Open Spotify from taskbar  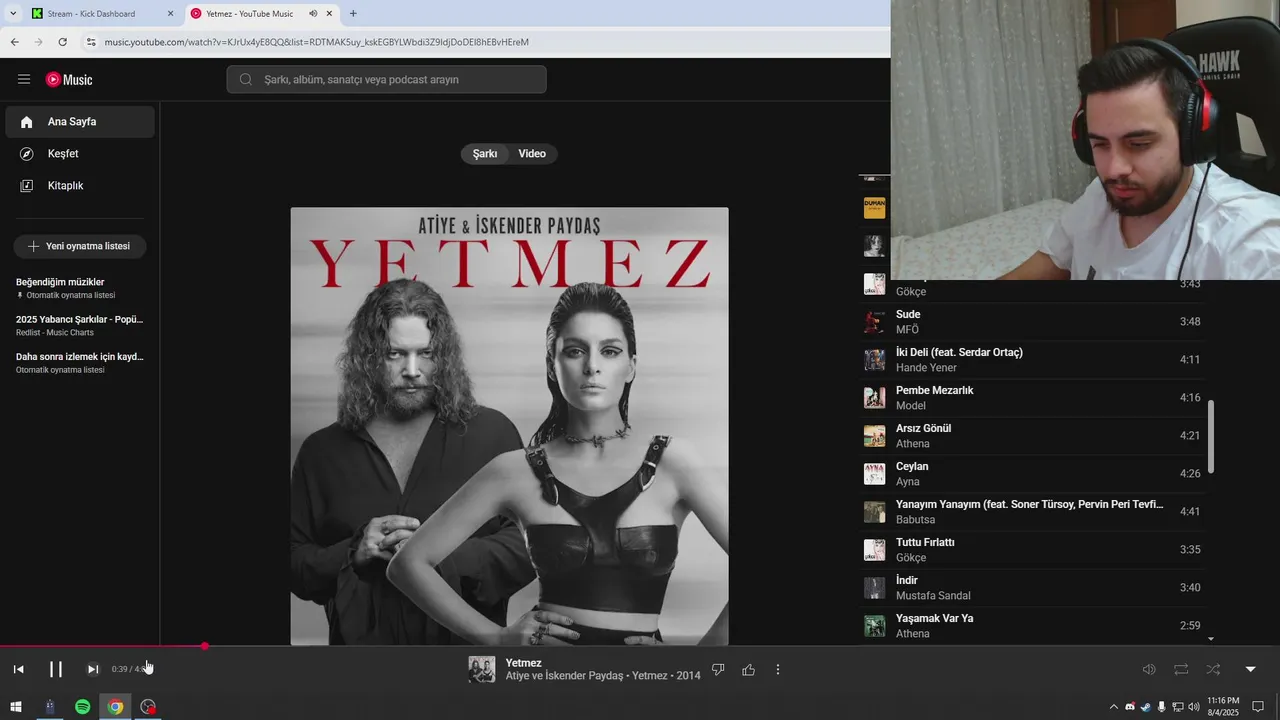click(82, 707)
